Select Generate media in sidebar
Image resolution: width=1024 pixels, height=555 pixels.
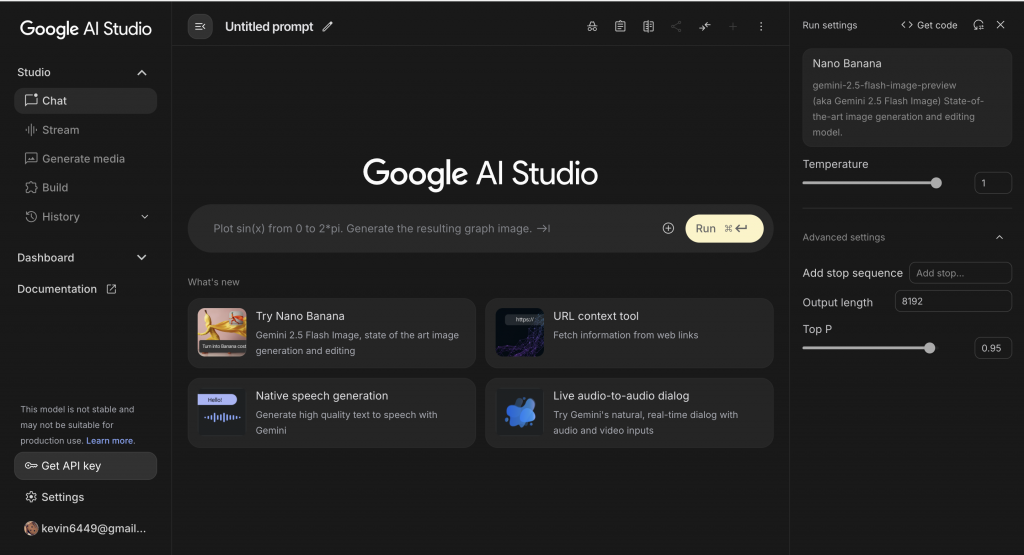(86, 159)
